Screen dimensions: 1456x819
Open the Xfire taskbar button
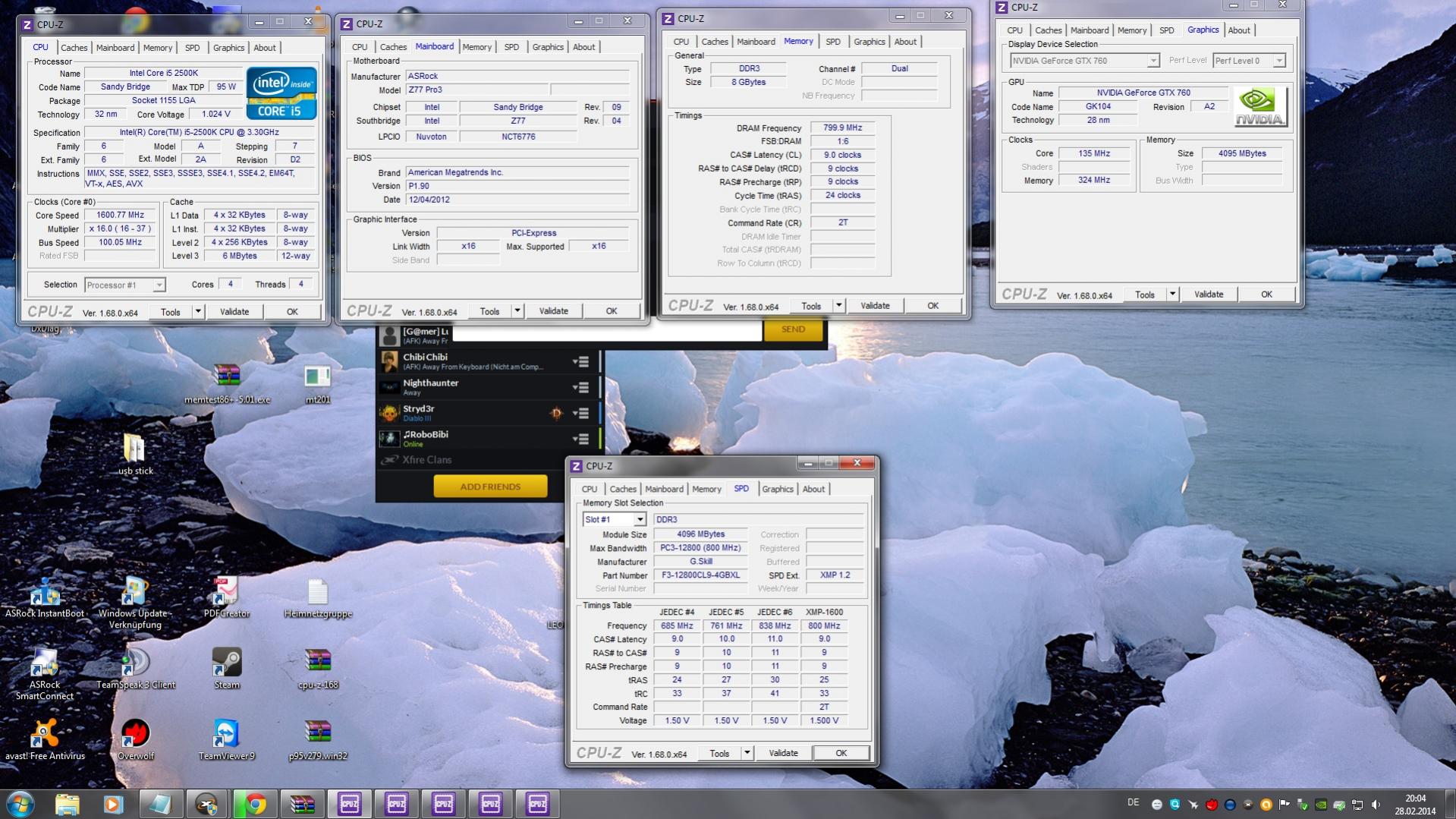[207, 804]
